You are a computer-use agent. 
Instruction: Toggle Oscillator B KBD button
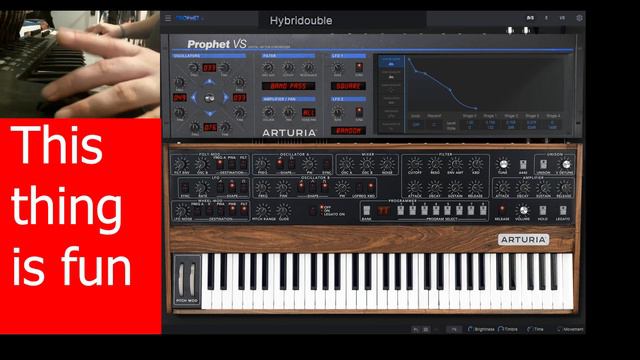[371, 187]
